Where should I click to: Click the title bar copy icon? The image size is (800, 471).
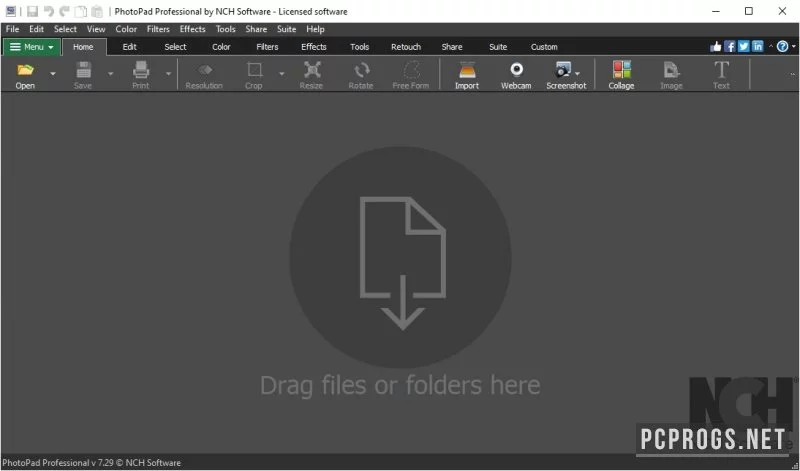tap(81, 11)
